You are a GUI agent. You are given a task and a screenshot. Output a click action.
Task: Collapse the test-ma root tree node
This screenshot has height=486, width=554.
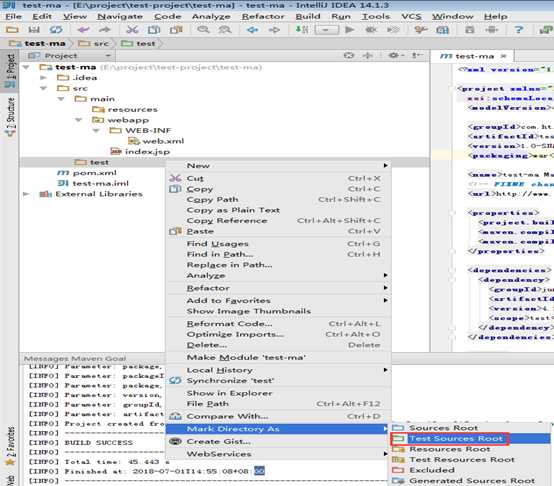pyautogui.click(x=26, y=67)
